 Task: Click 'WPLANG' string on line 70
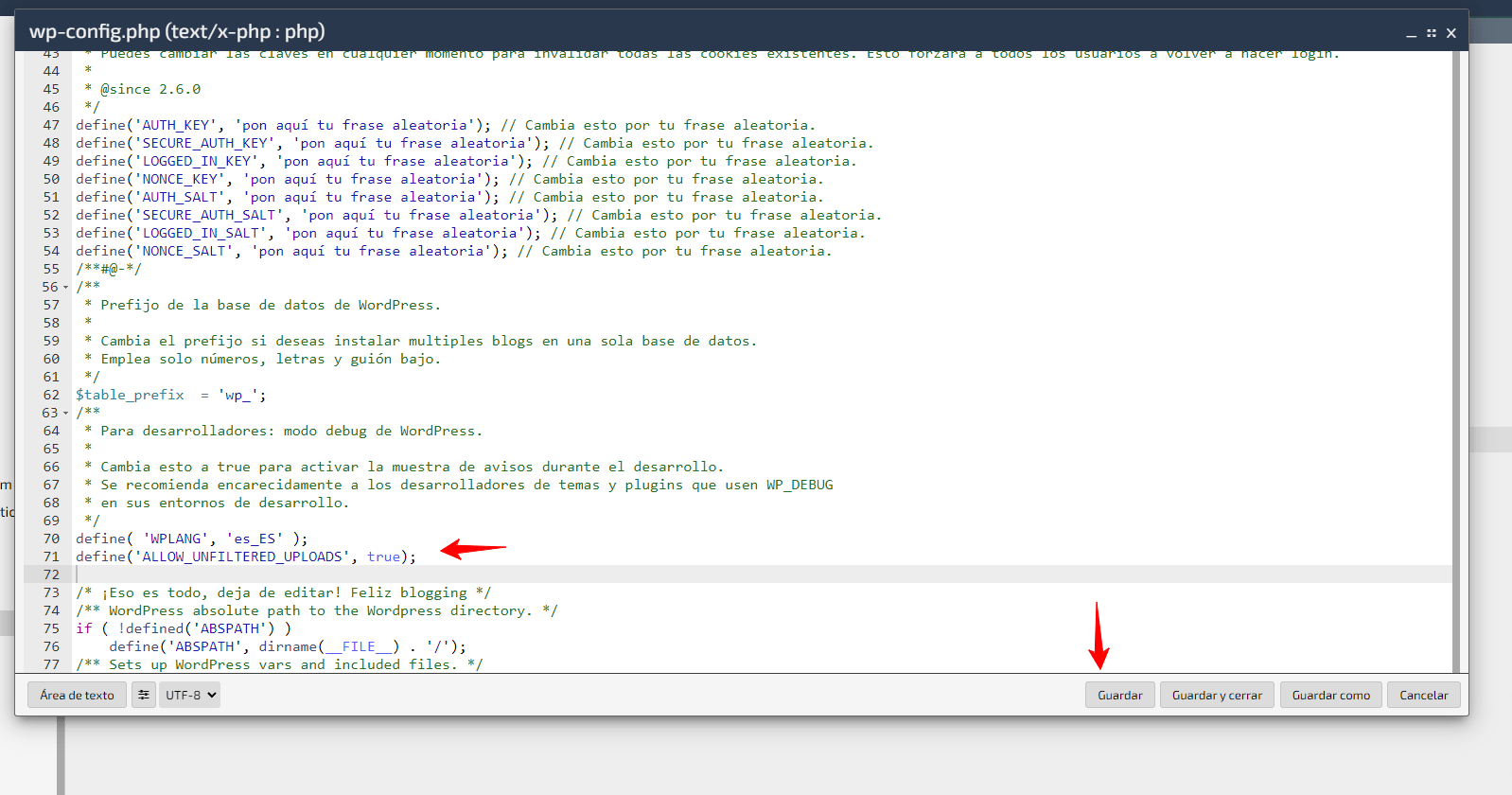pos(176,539)
